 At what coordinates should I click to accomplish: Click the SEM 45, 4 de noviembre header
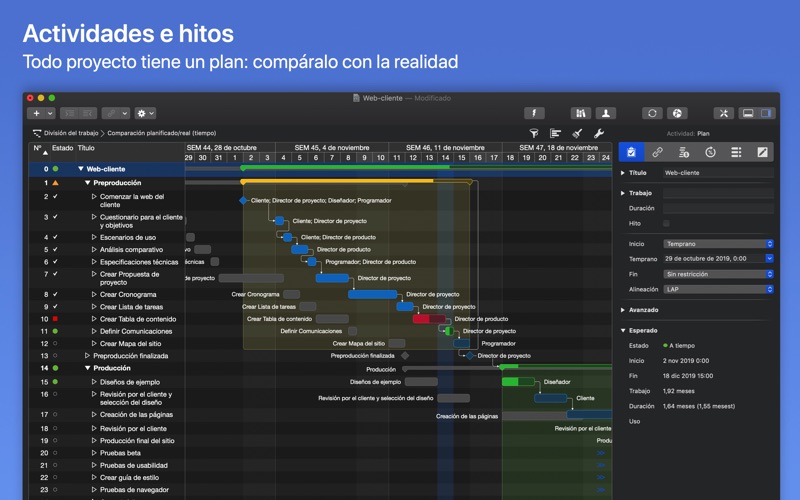coord(332,147)
